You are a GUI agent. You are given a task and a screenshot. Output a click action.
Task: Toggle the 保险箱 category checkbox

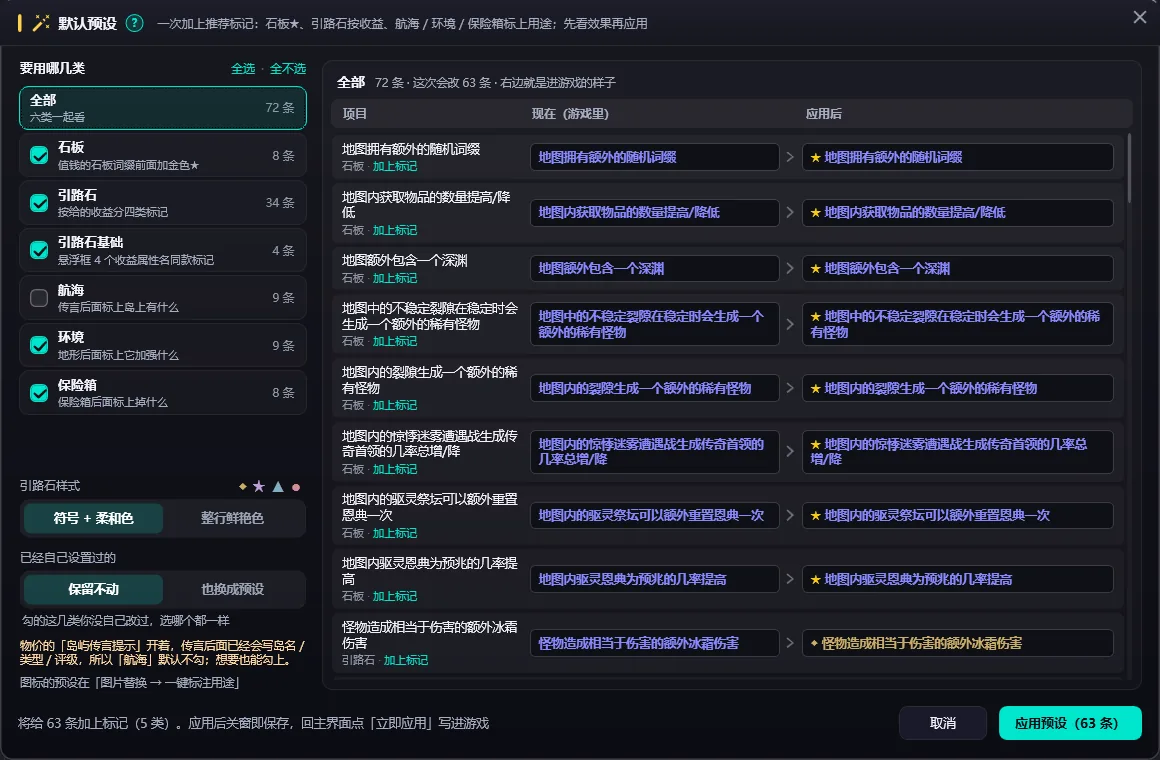tap(39, 392)
